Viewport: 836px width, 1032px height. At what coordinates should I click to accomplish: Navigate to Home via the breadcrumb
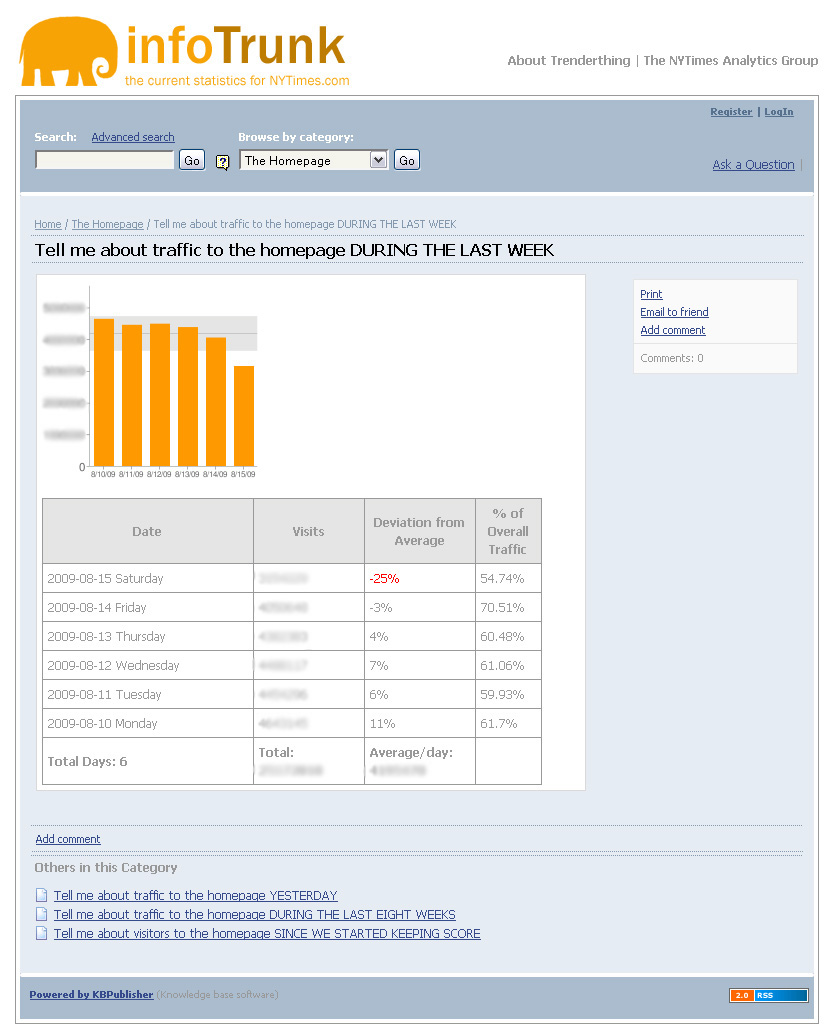click(47, 224)
